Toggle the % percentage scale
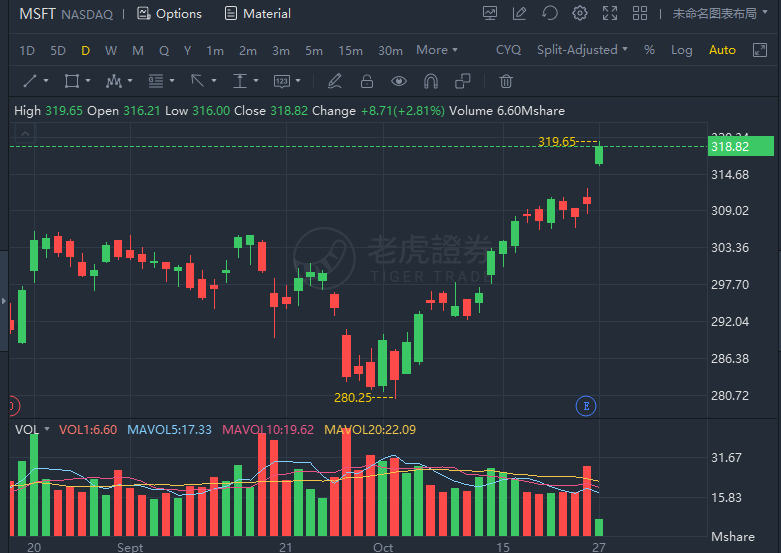 (x=649, y=50)
